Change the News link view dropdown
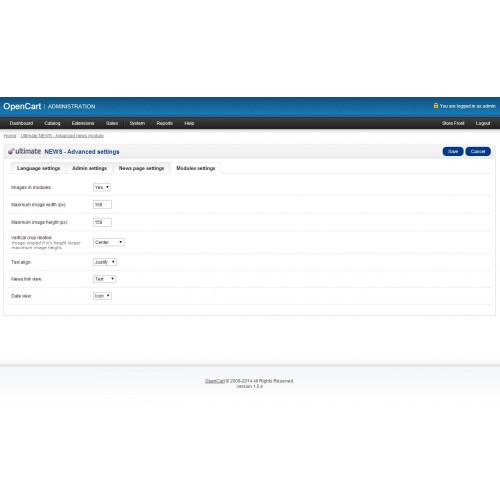This screenshot has height=500, width=500. pos(105,279)
